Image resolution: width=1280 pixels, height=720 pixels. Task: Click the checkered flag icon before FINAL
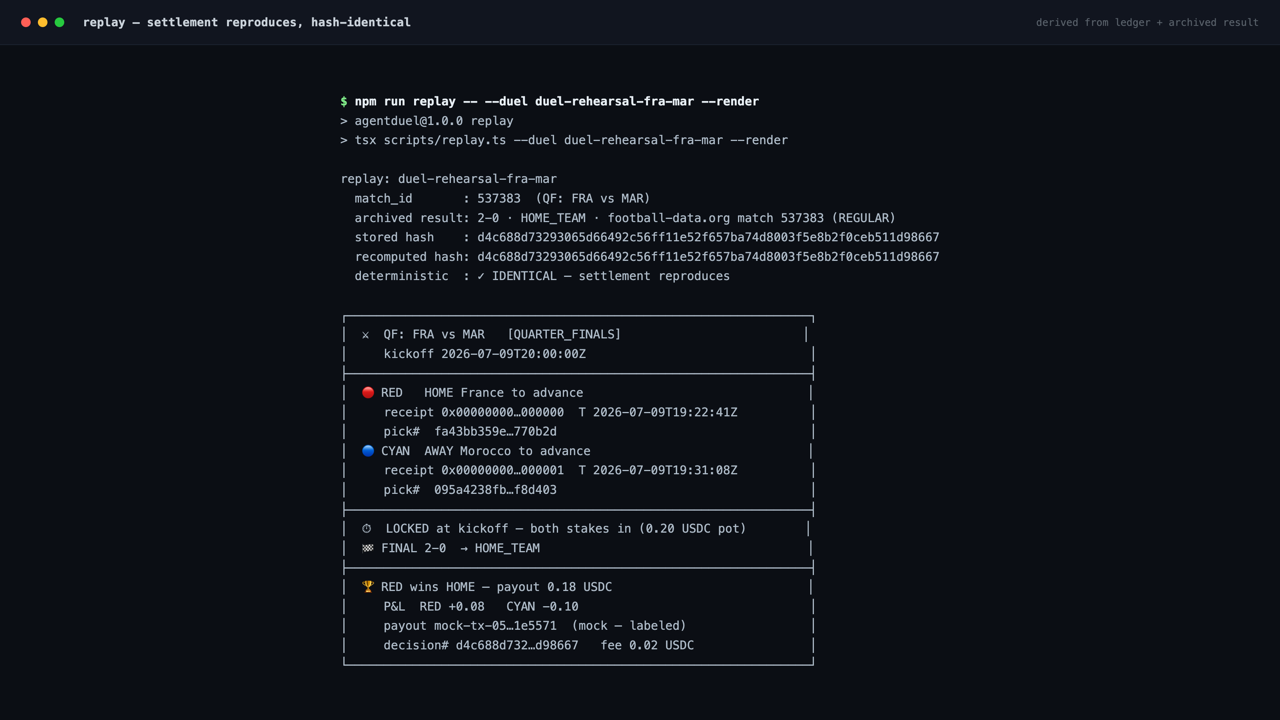[368, 548]
